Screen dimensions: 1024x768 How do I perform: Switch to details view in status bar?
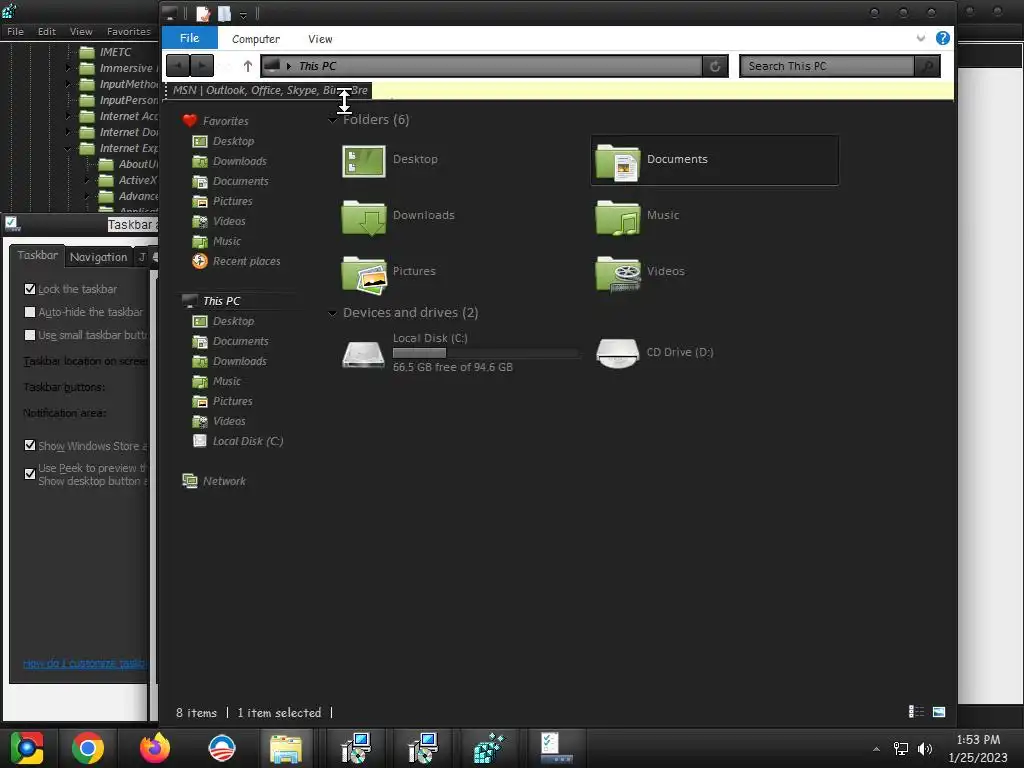(916, 712)
